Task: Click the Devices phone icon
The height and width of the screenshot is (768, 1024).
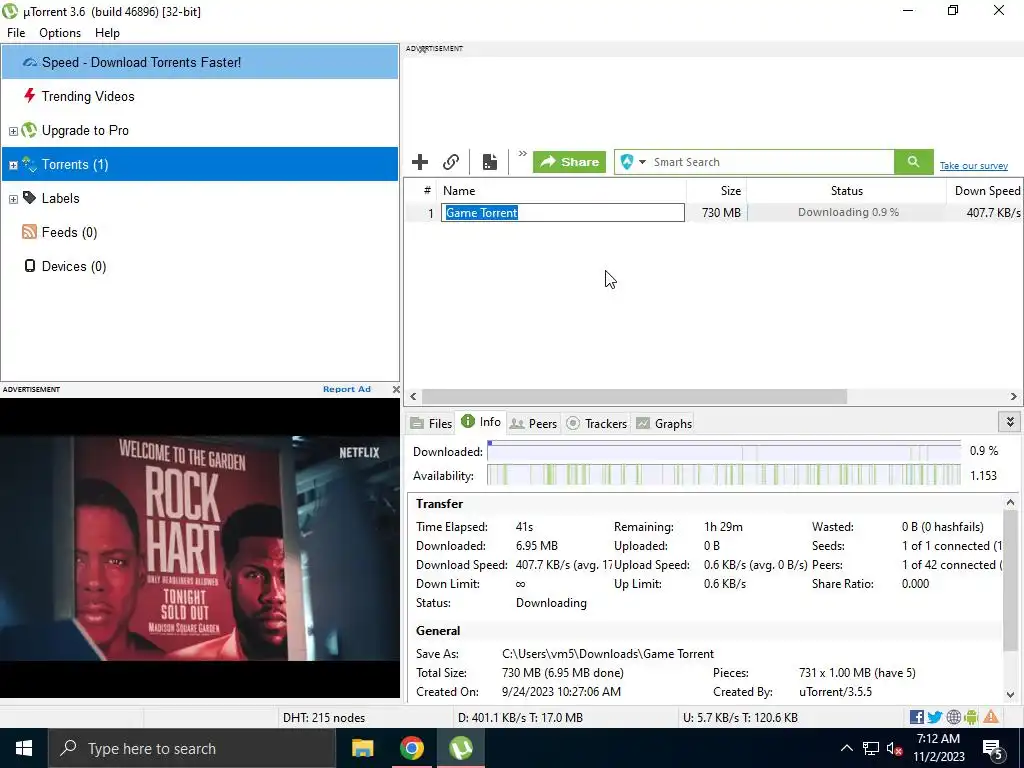Action: pos(29,266)
